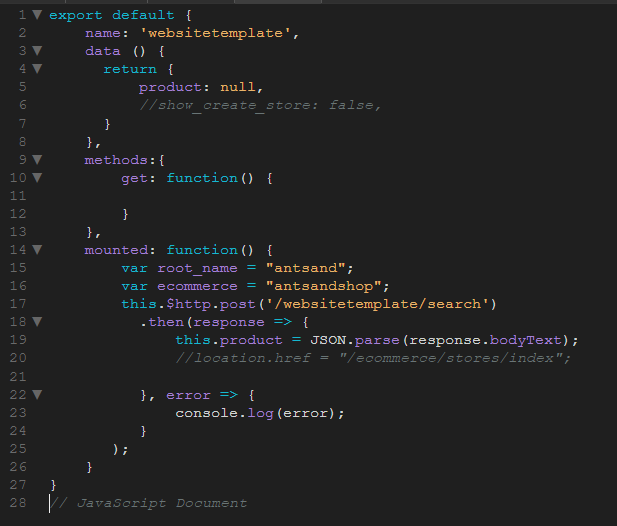Click the 'root_name' variable on line 15
The width and height of the screenshot is (617, 526).
197,269
